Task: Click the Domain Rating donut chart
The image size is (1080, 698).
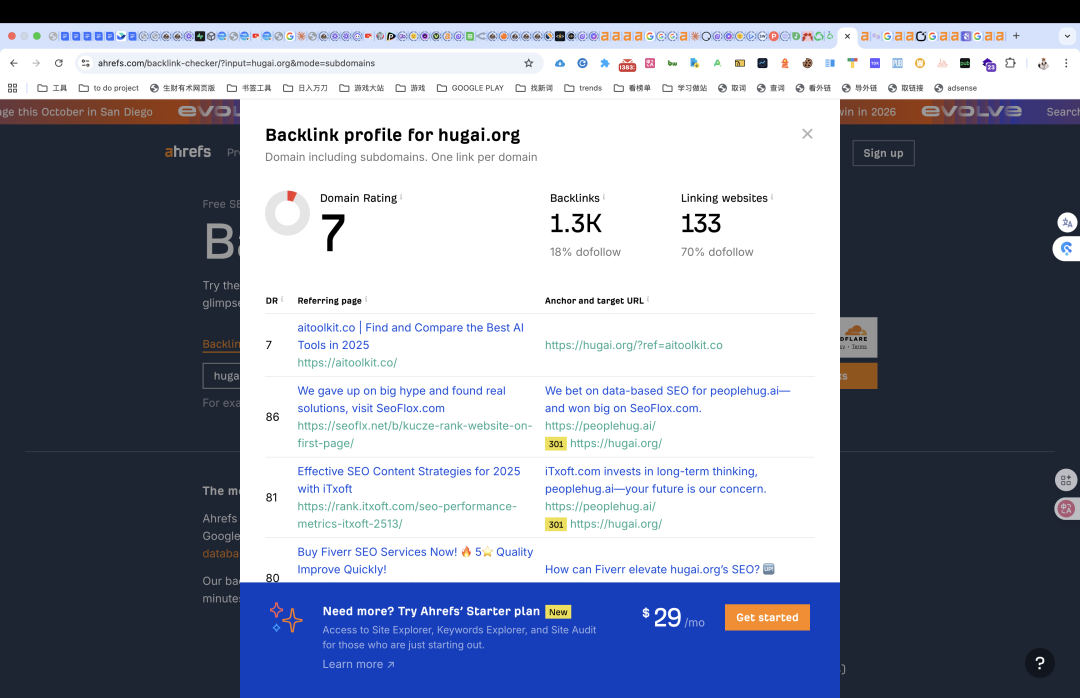Action: [287, 213]
